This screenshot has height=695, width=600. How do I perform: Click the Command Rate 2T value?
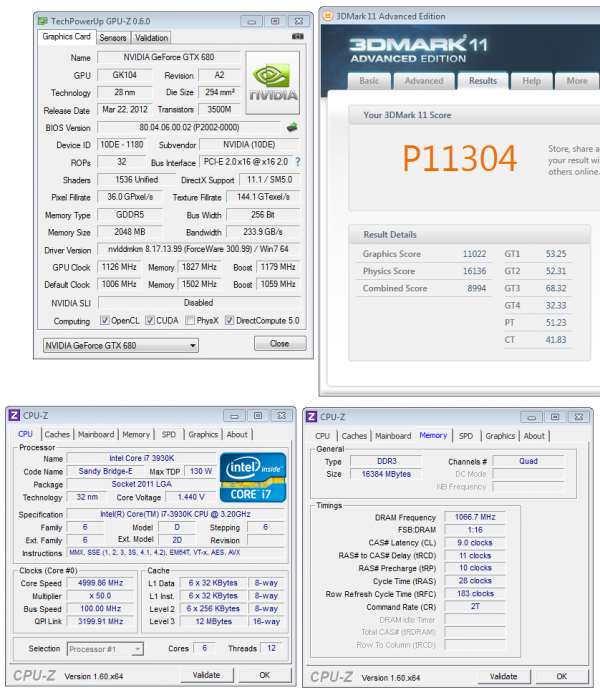pos(475,606)
